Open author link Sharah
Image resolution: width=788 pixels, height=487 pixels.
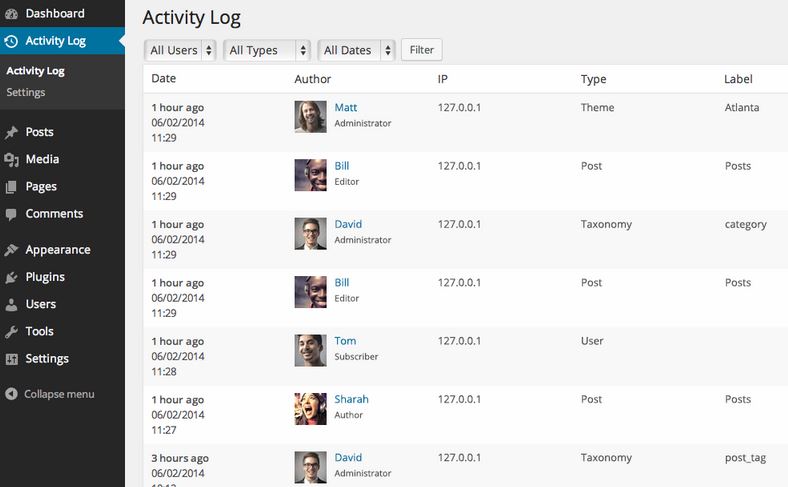click(351, 399)
